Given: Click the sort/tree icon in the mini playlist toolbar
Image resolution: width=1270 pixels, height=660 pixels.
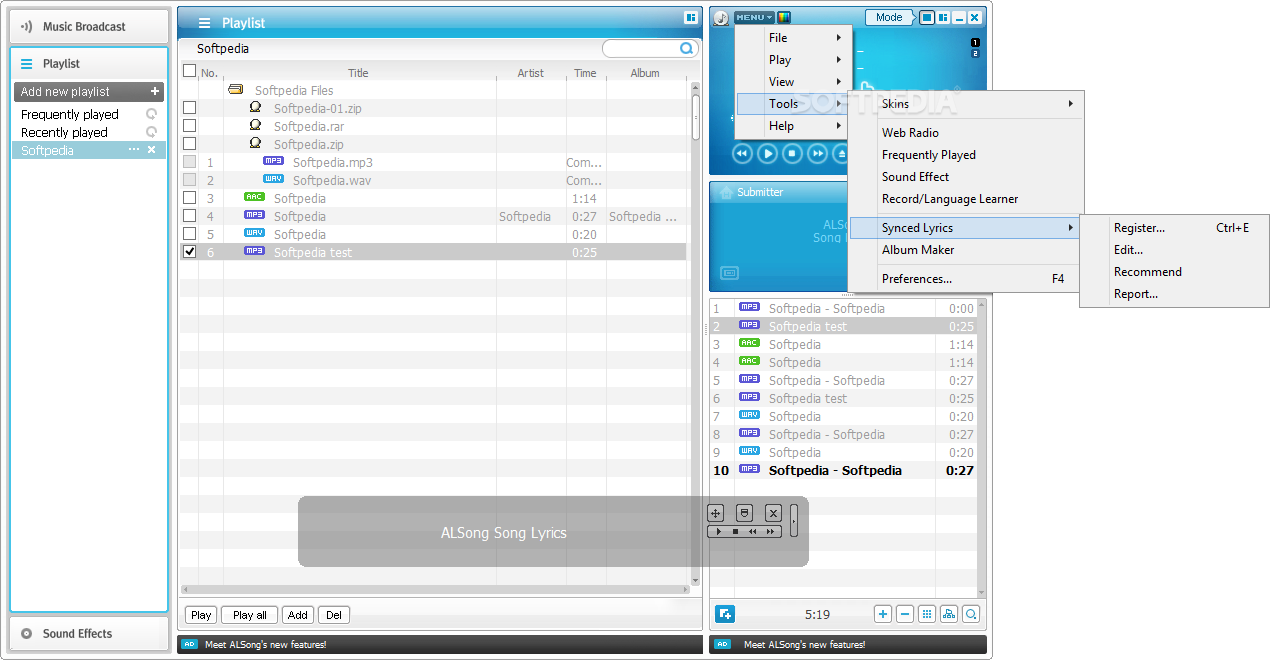Looking at the screenshot, I should [x=949, y=614].
